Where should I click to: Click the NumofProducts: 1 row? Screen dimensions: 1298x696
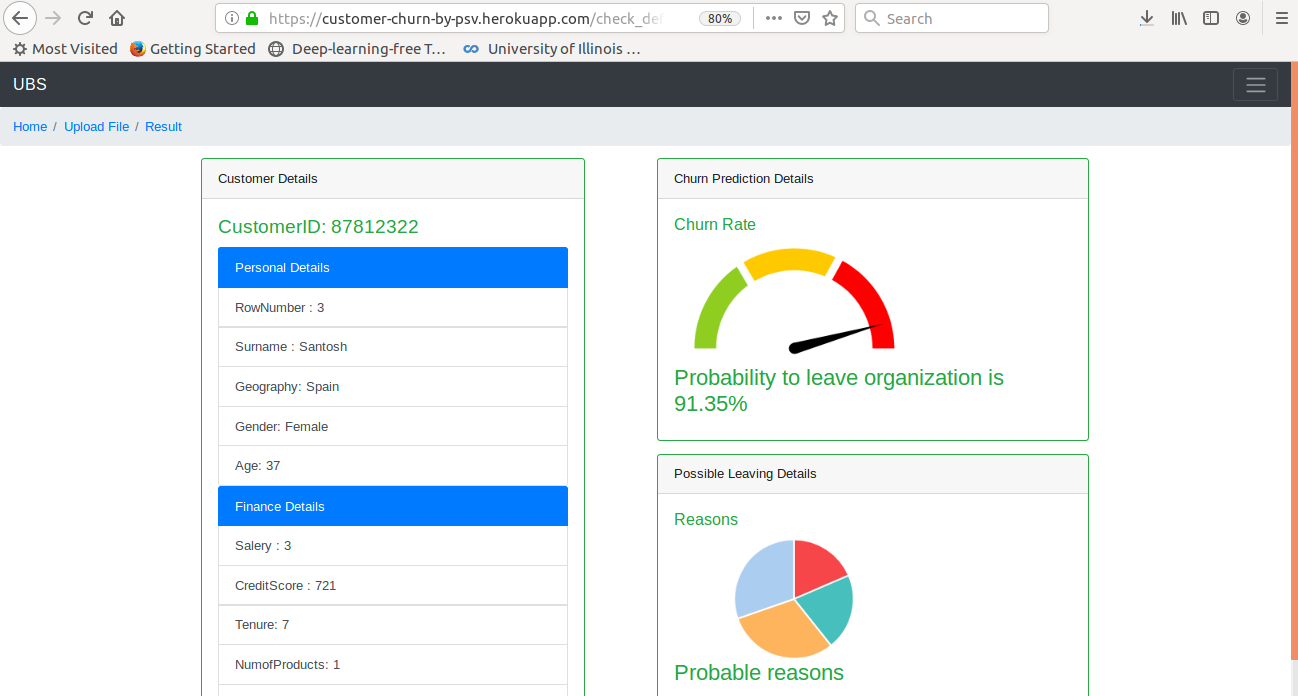tap(393, 665)
